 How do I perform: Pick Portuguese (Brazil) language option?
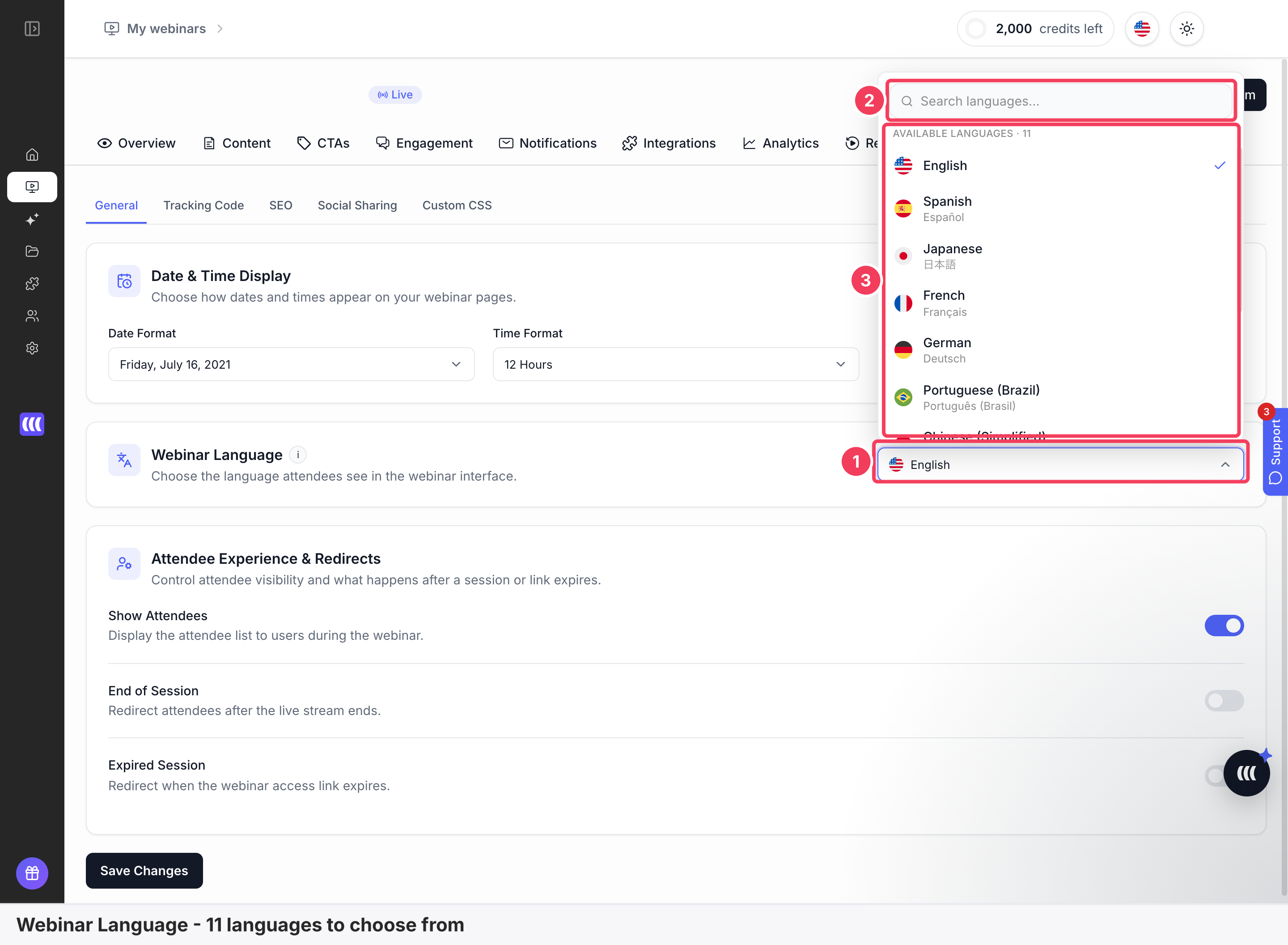(x=1060, y=398)
